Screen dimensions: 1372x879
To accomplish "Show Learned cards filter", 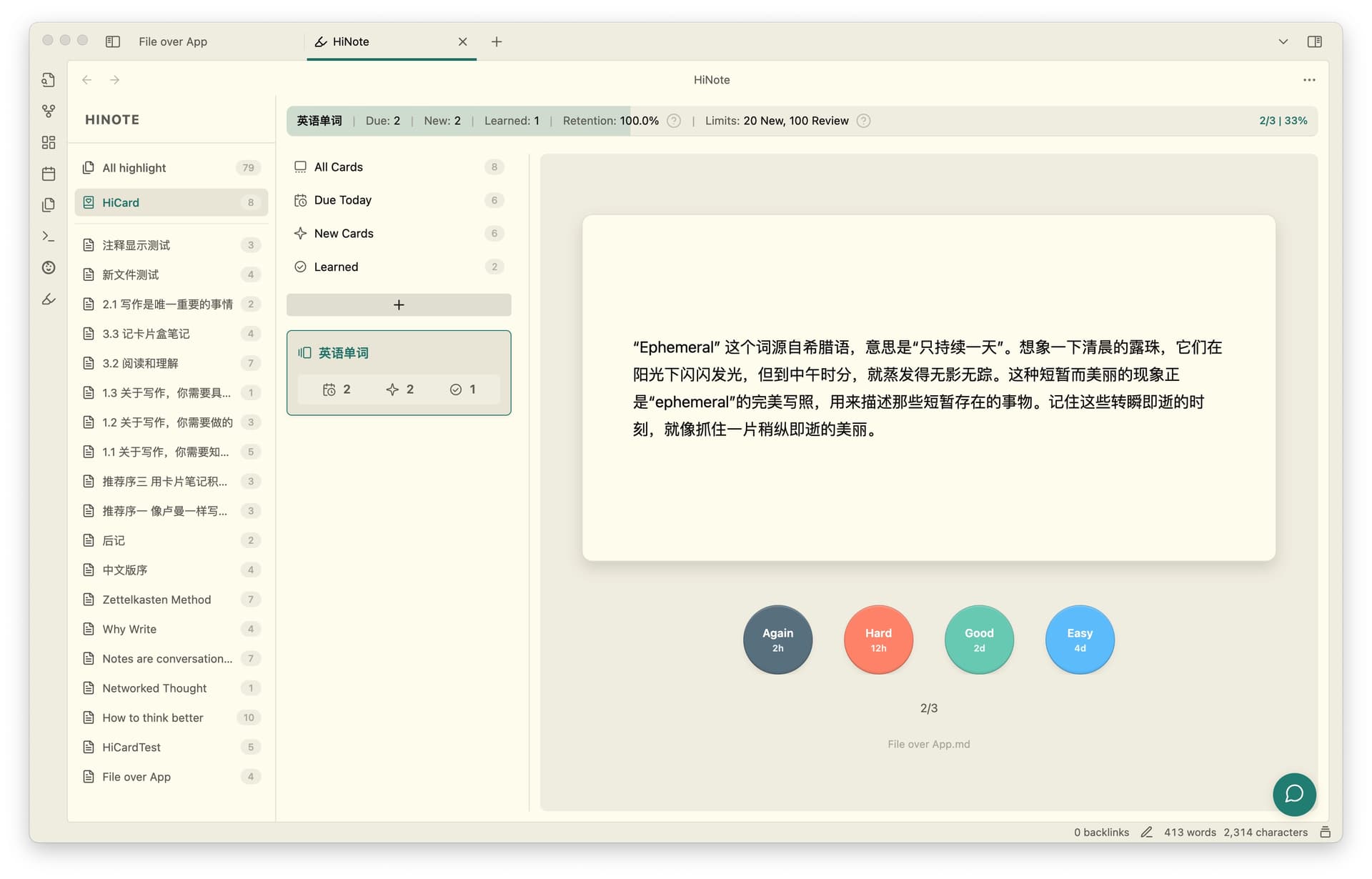I will point(399,267).
